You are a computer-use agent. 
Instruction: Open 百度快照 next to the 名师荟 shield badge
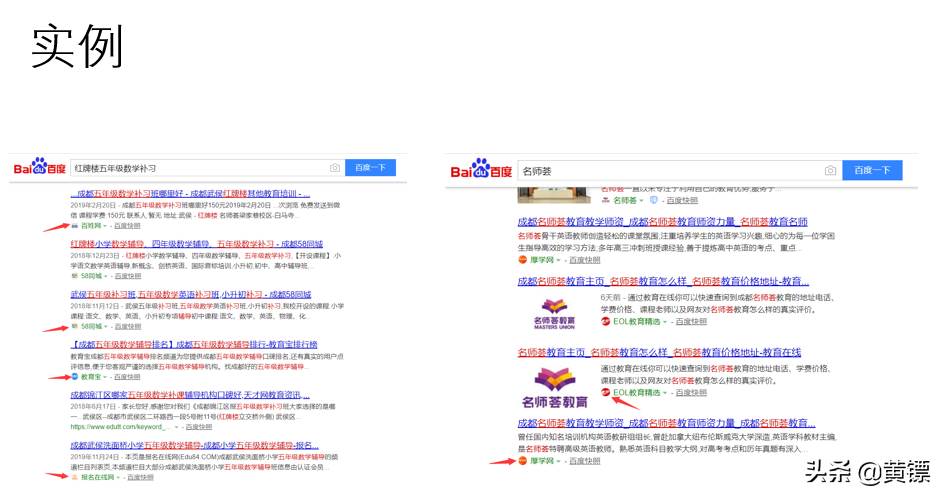click(x=682, y=200)
